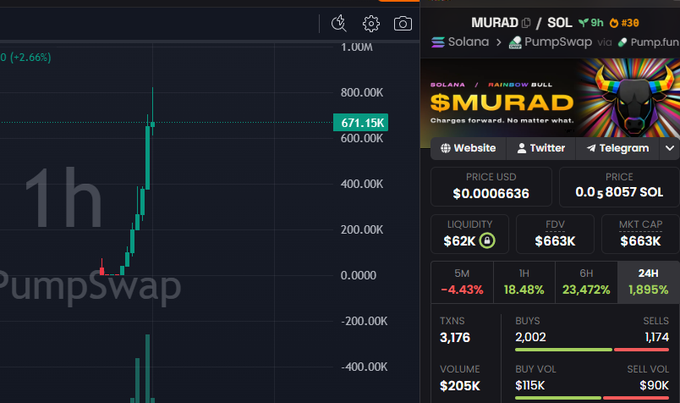Expand more social links chevron
The height and width of the screenshot is (403, 680).
point(670,148)
